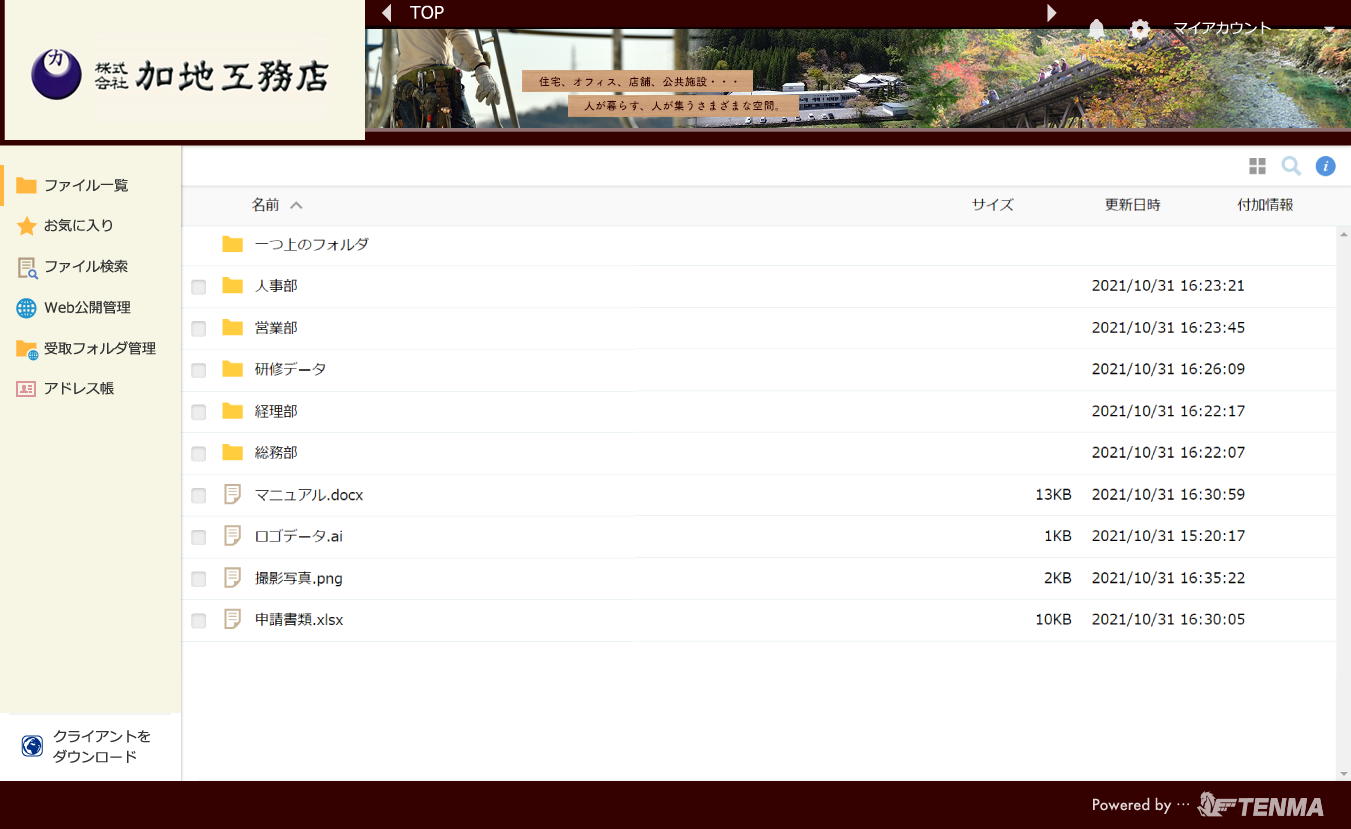The width and height of the screenshot is (1351, 829).
Task: Tick the checkbox beside 申請書類.xlsx
Action: [x=199, y=621]
